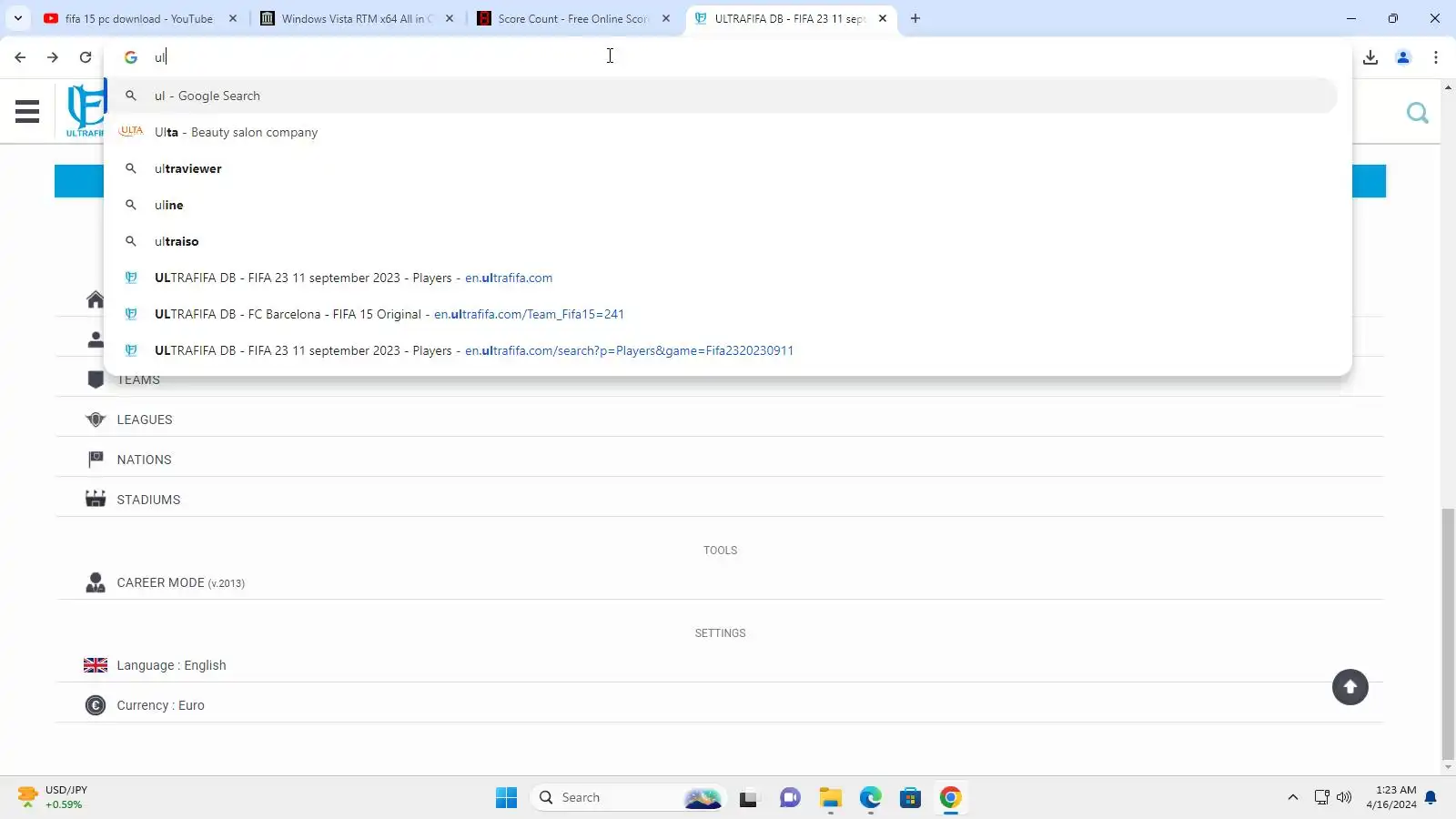Open the USD/JPY widget
This screenshot has height=819, width=1456.
click(53, 797)
